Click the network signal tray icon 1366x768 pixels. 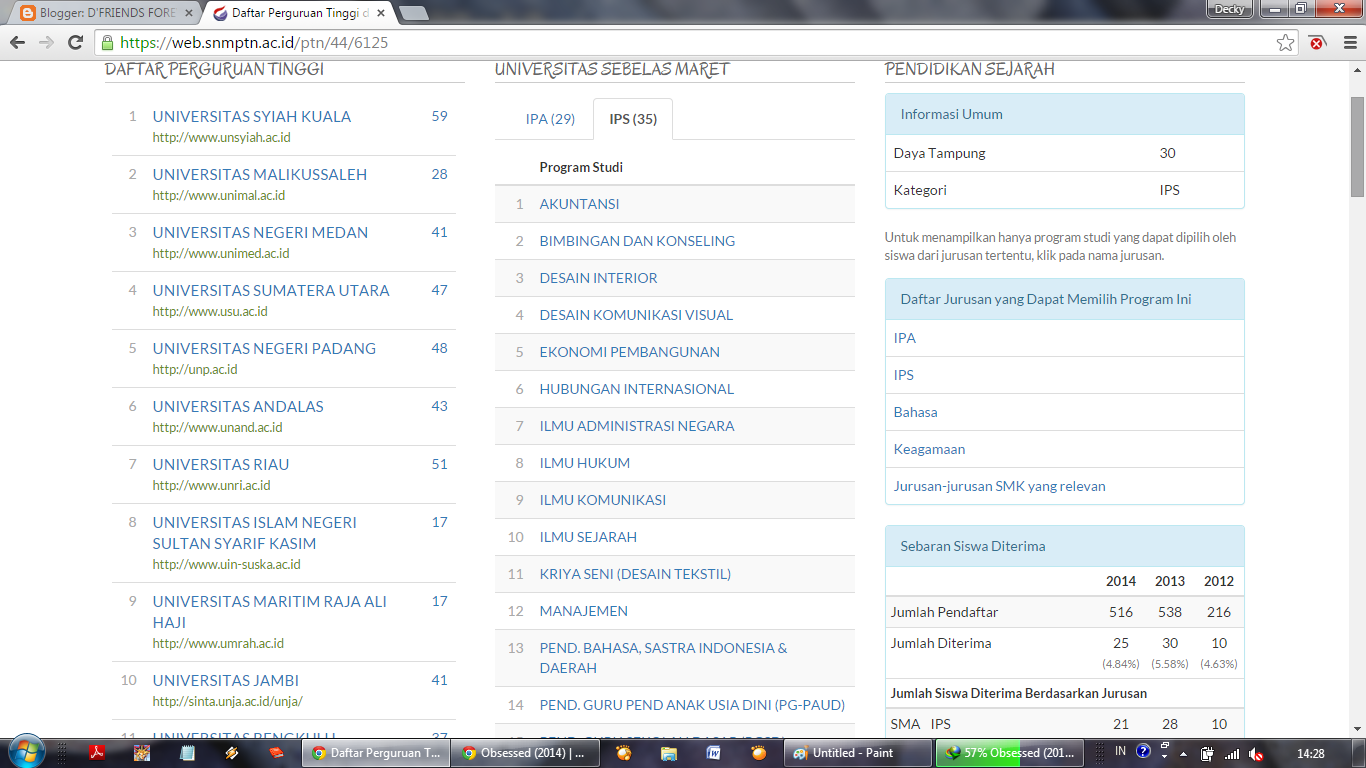coord(1232,754)
